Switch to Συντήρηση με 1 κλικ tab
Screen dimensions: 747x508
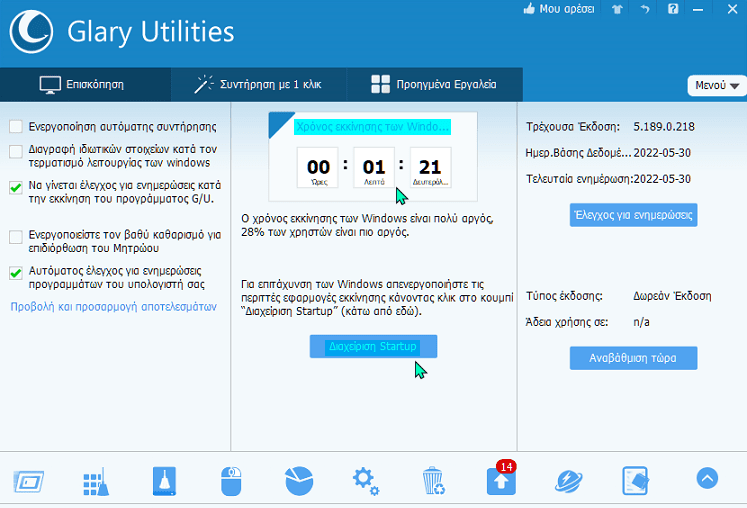(259, 85)
